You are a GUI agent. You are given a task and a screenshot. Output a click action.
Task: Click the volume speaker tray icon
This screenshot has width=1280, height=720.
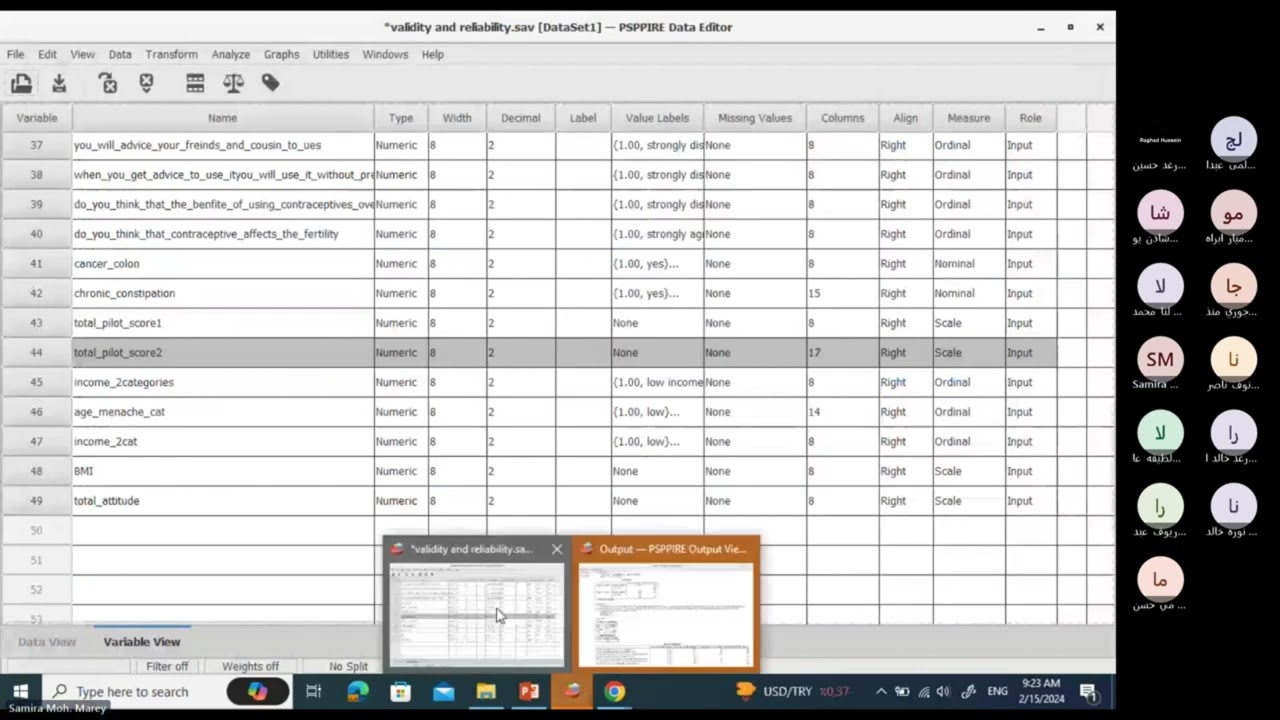click(x=943, y=691)
